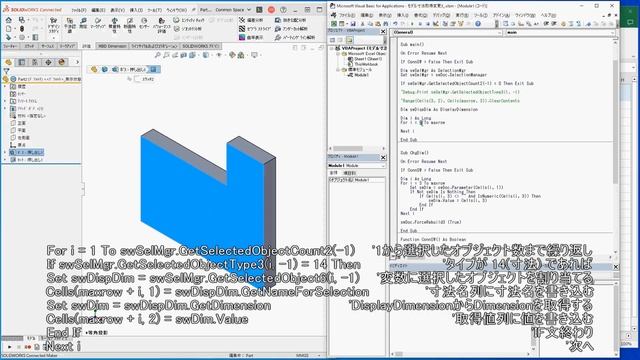Select Module1 in Project Explorer tree
The image size is (640, 360).
coord(358,75)
